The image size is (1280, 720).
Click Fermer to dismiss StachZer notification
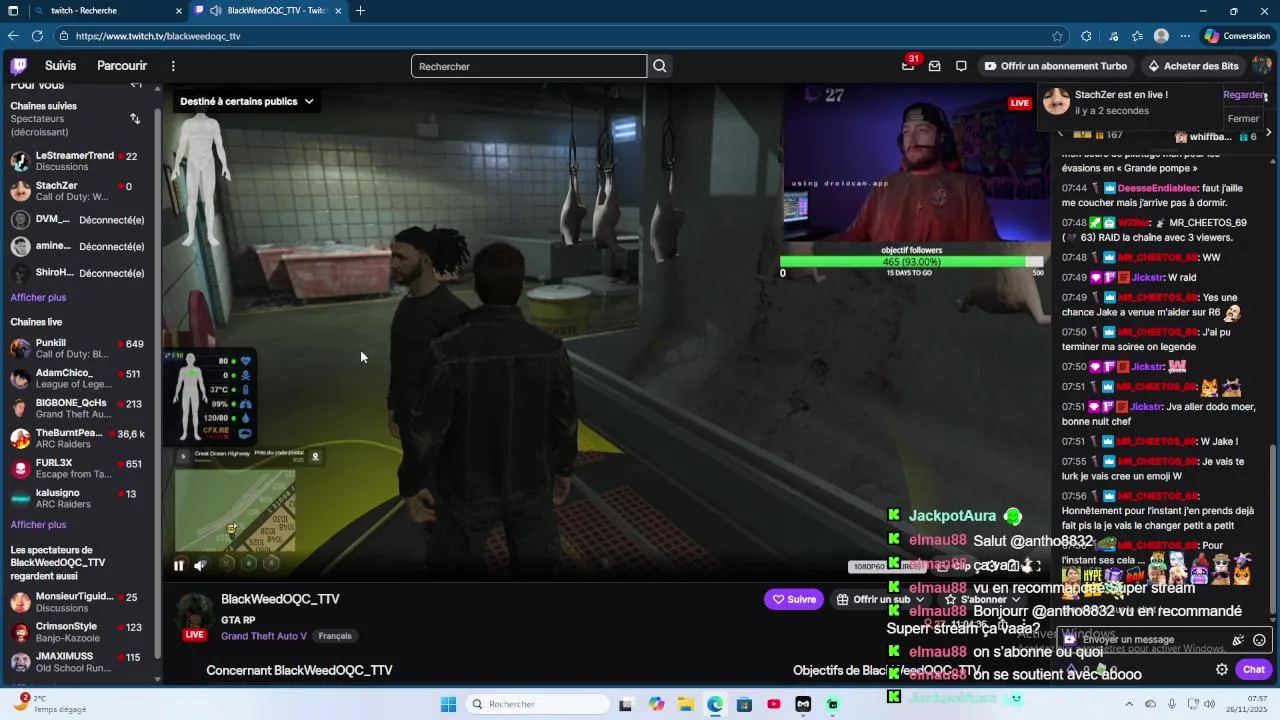[x=1244, y=119]
